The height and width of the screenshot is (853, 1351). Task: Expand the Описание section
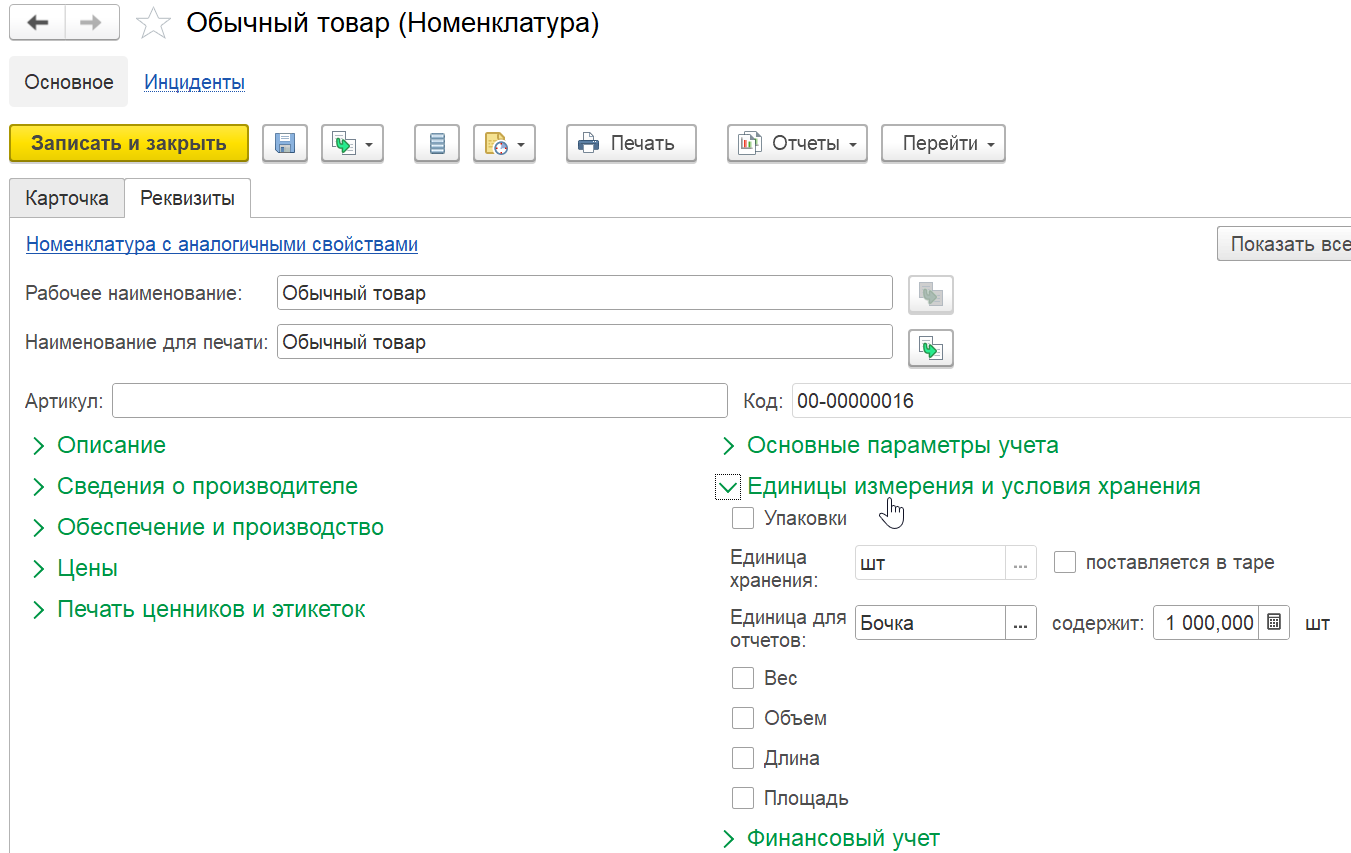pos(111,445)
